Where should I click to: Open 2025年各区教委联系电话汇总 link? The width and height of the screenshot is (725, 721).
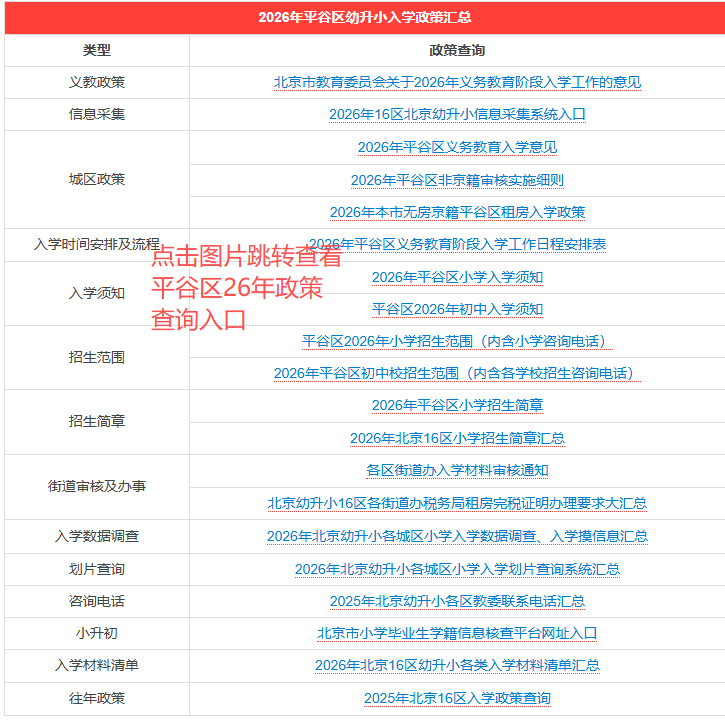pyautogui.click(x=457, y=602)
